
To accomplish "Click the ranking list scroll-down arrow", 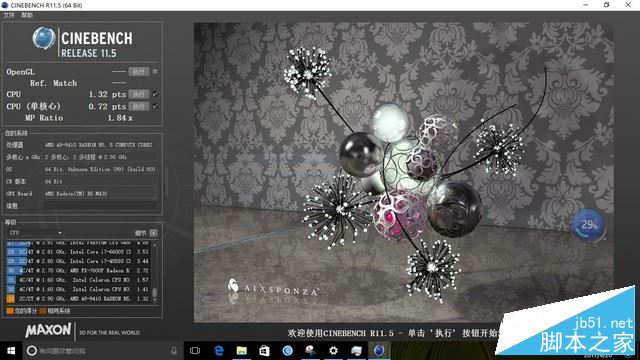I will point(155,300).
